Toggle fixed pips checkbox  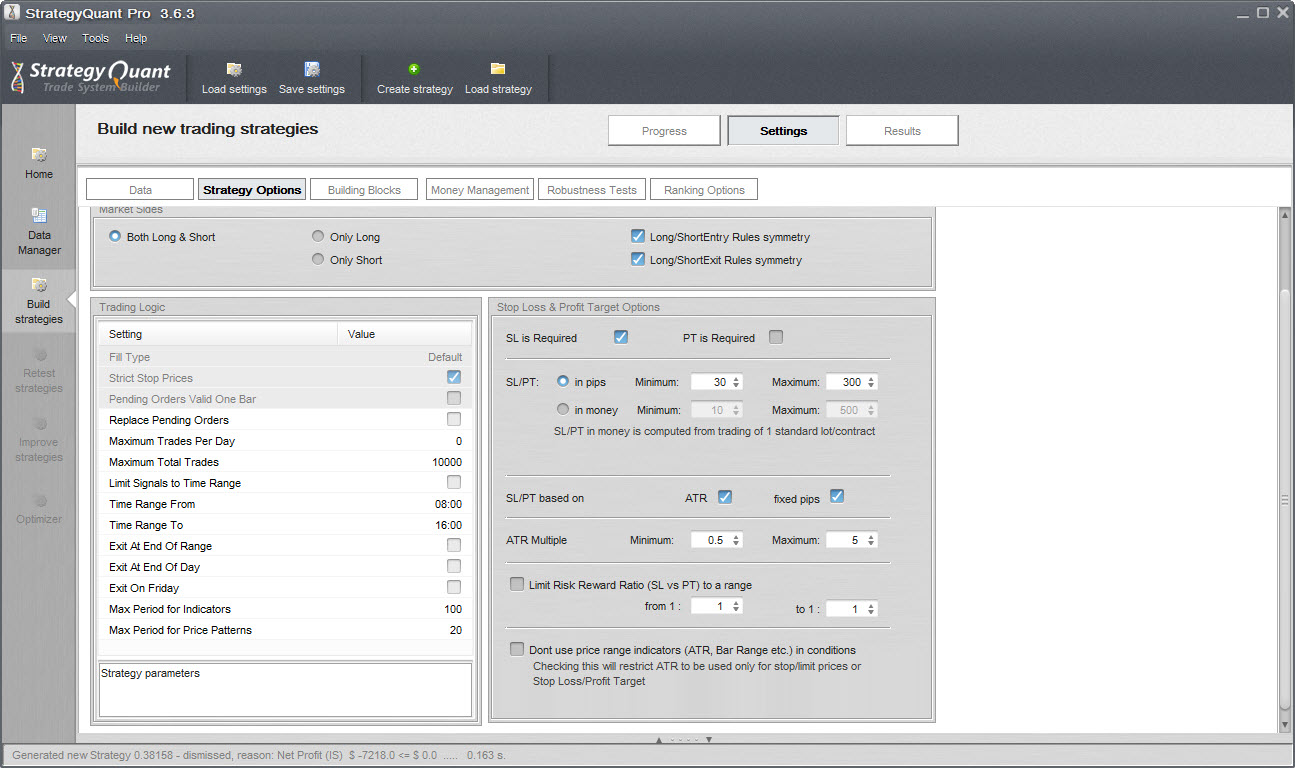(837, 497)
